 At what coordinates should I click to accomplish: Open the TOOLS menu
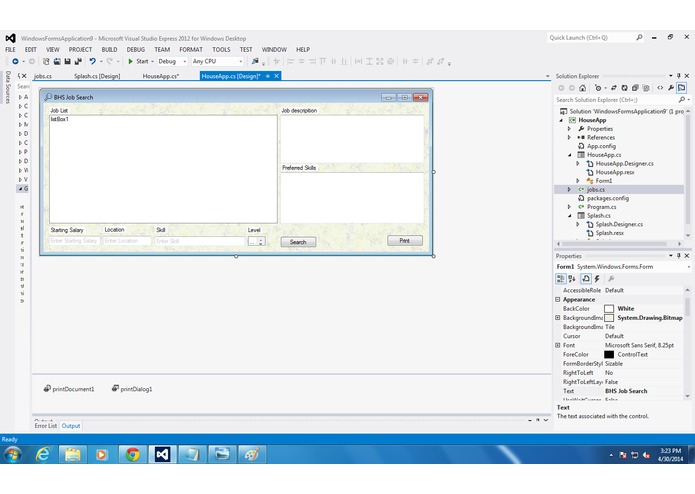click(221, 50)
